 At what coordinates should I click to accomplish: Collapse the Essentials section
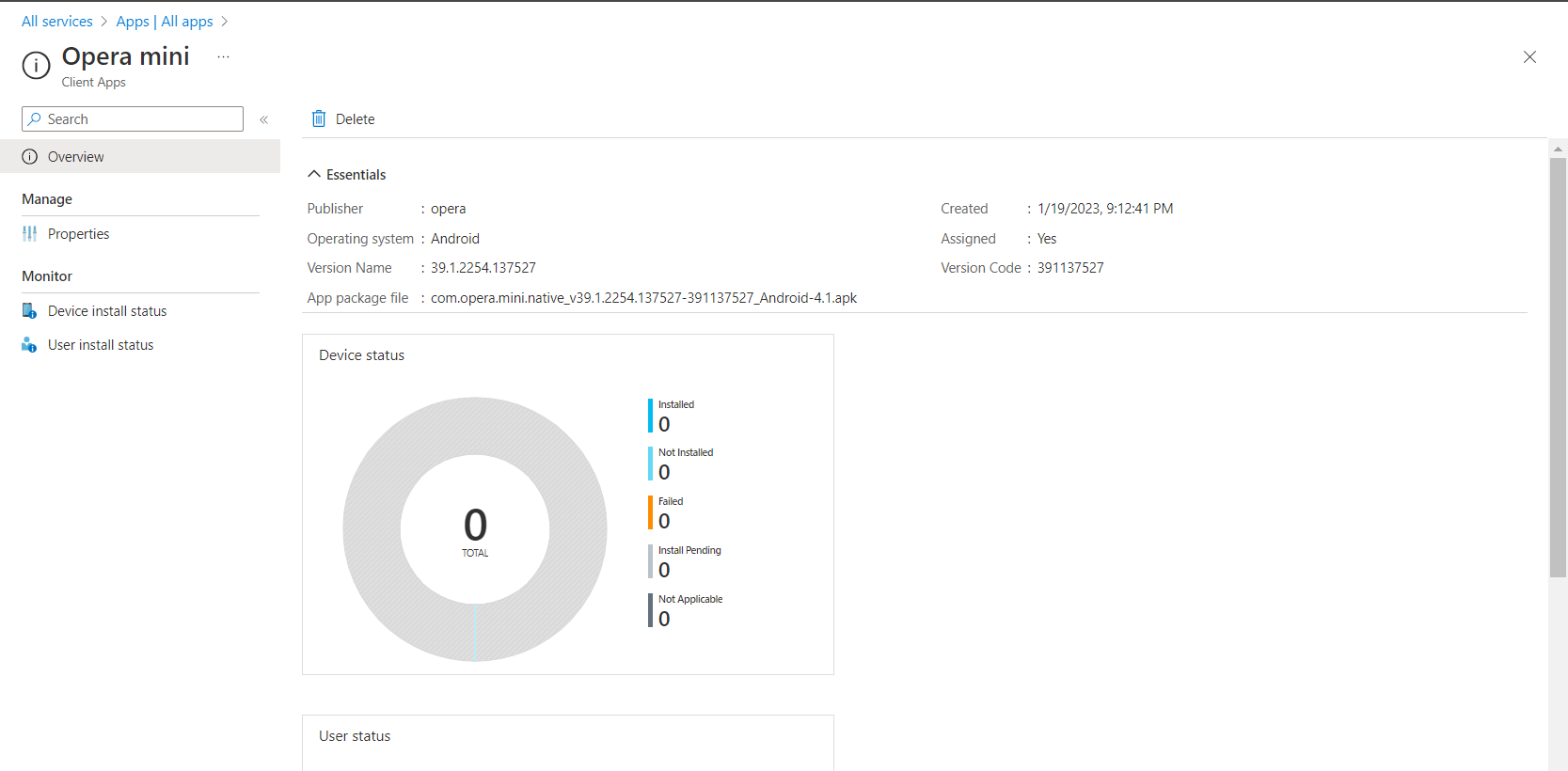tap(346, 174)
